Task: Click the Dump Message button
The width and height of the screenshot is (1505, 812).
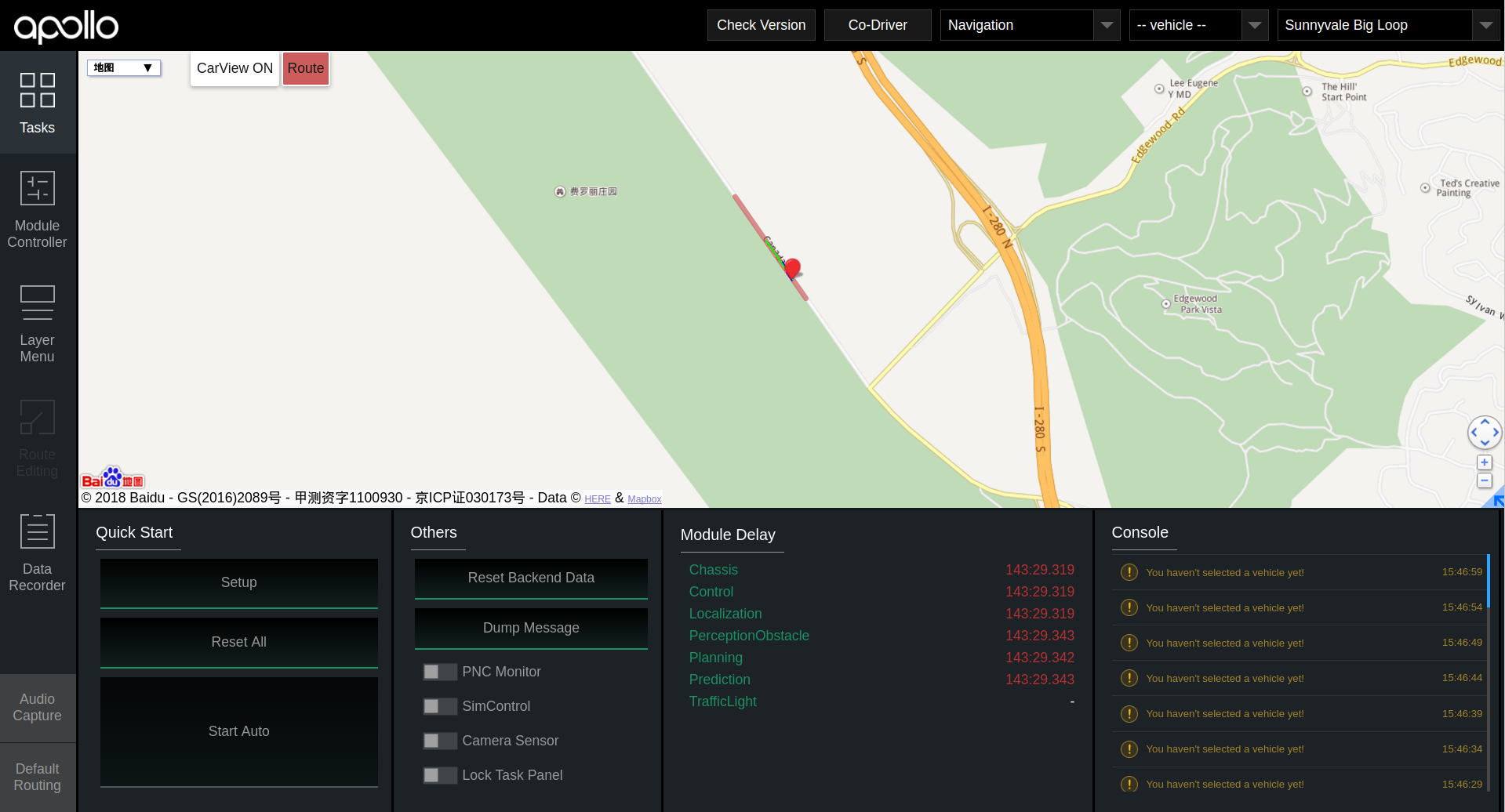Action: pyautogui.click(x=531, y=629)
